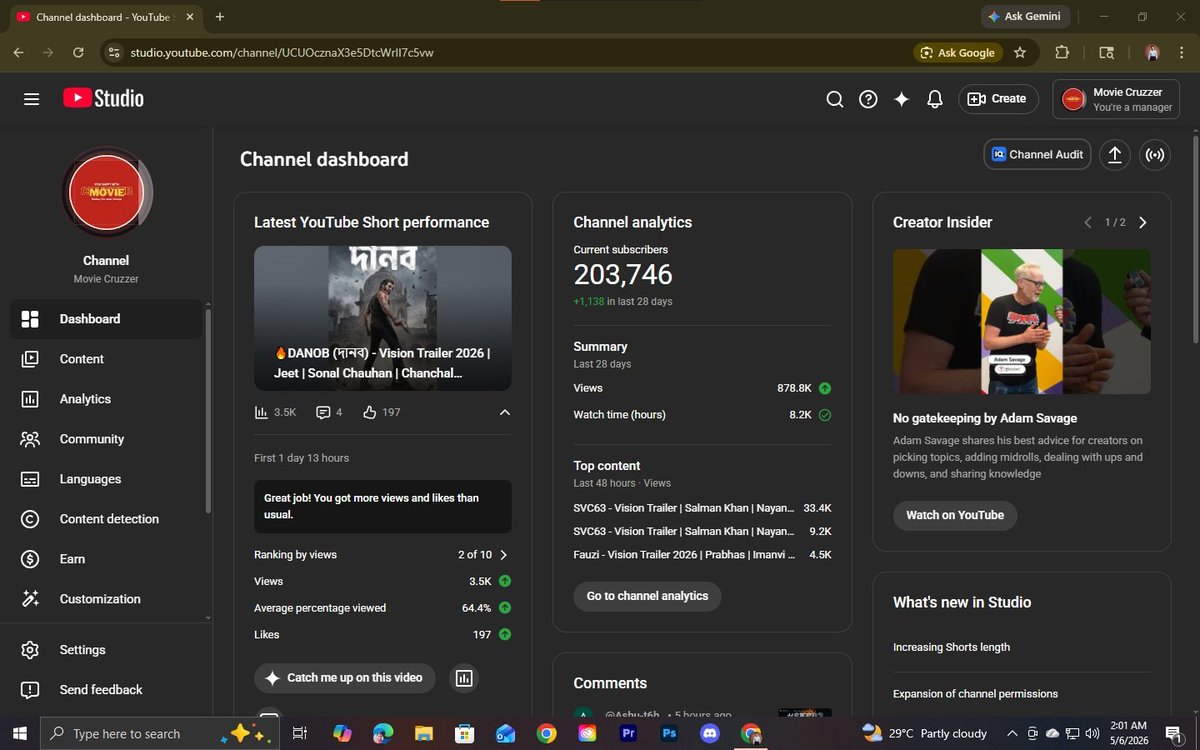Open the Studio search magnifier
The height and width of the screenshot is (750, 1200).
click(835, 99)
